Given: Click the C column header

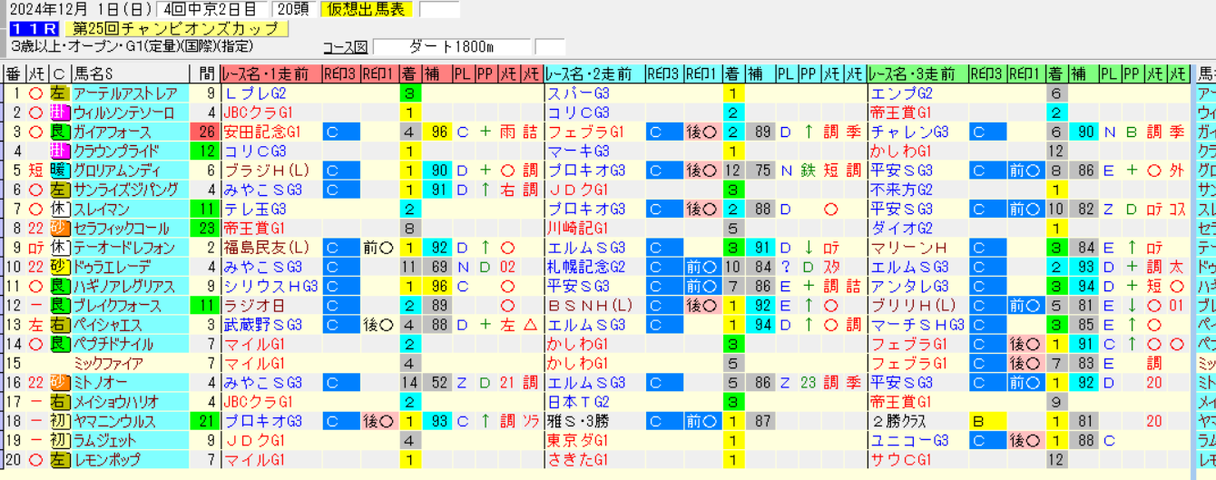Looking at the screenshot, I should coord(58,73).
